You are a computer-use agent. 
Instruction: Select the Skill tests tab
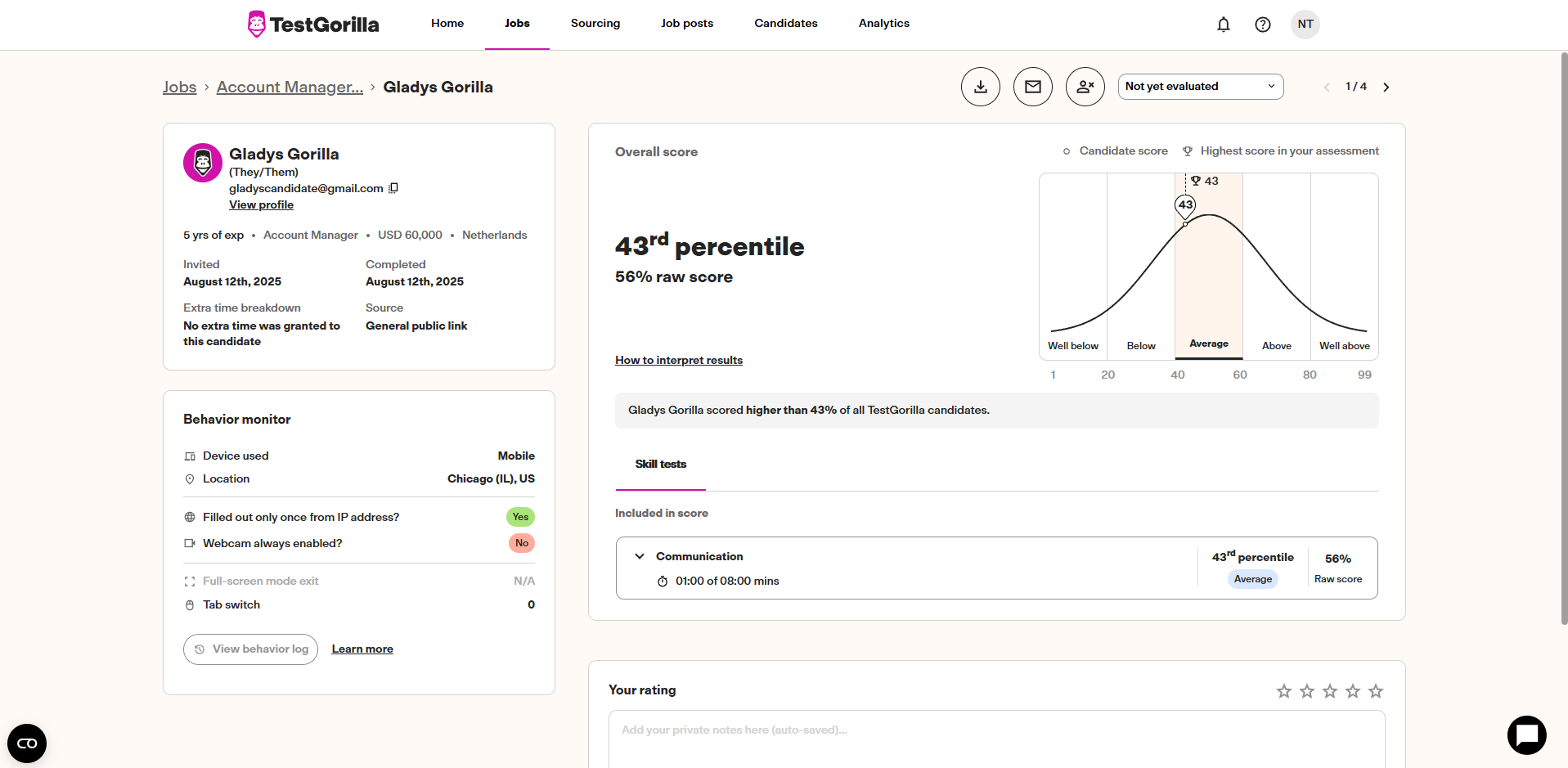point(660,465)
